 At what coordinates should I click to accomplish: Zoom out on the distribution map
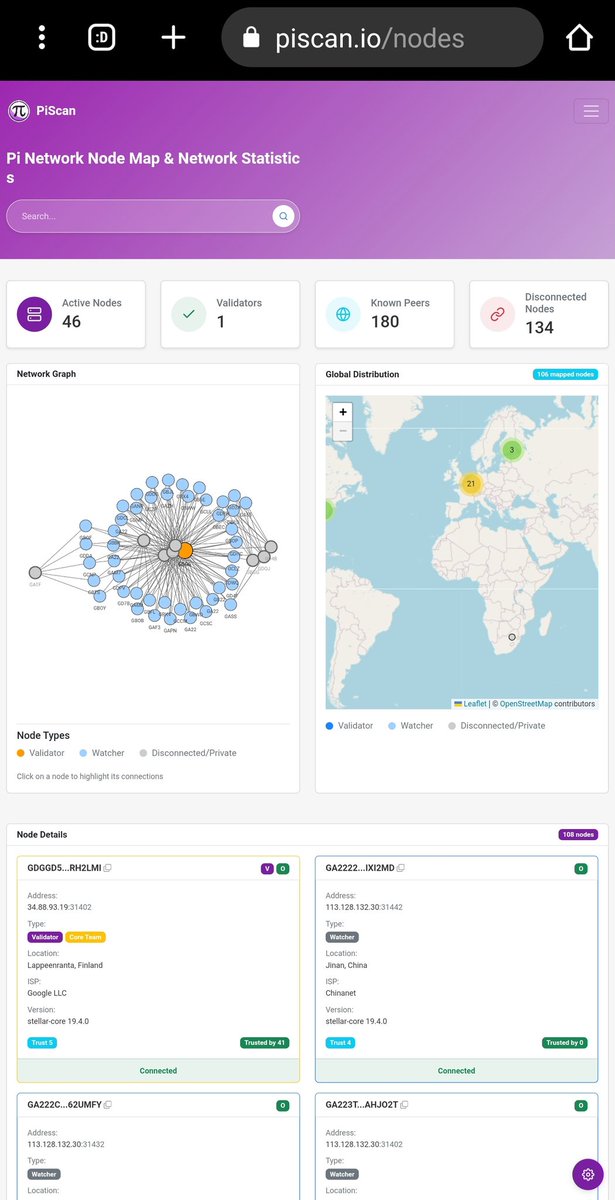(343, 431)
